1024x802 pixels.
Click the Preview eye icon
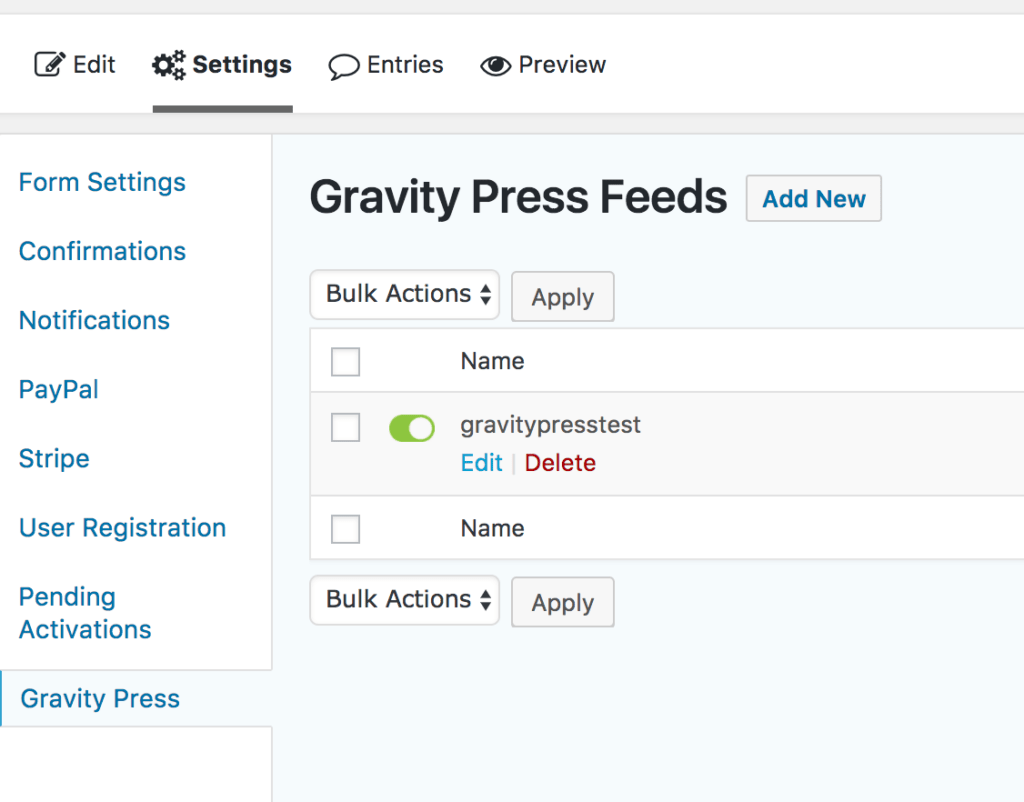point(496,66)
